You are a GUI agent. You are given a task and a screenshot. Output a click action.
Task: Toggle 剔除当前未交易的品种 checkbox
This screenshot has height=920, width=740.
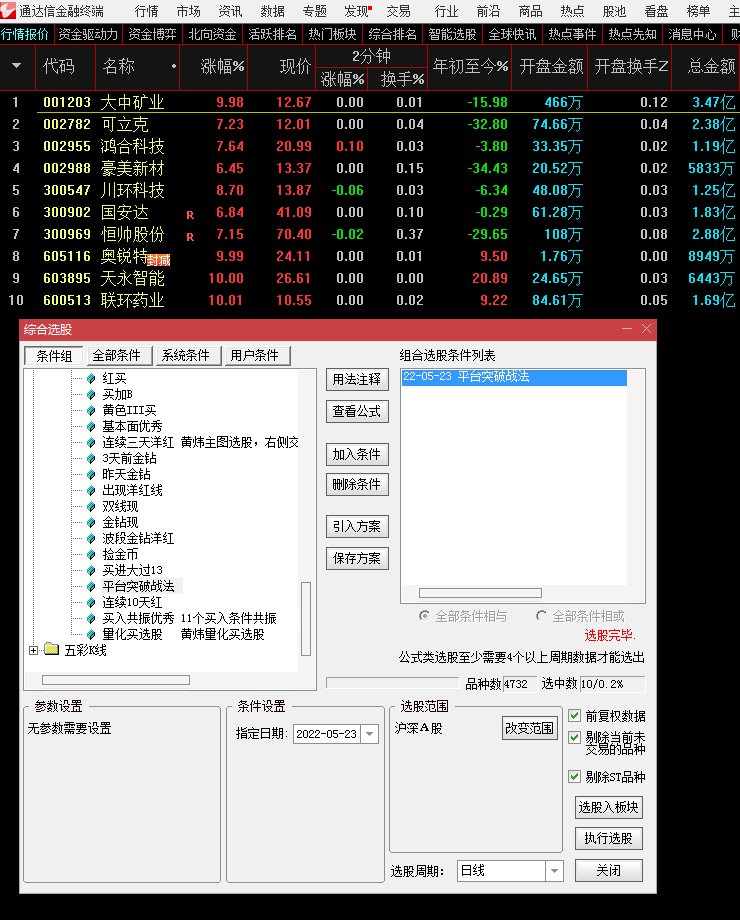click(x=575, y=738)
